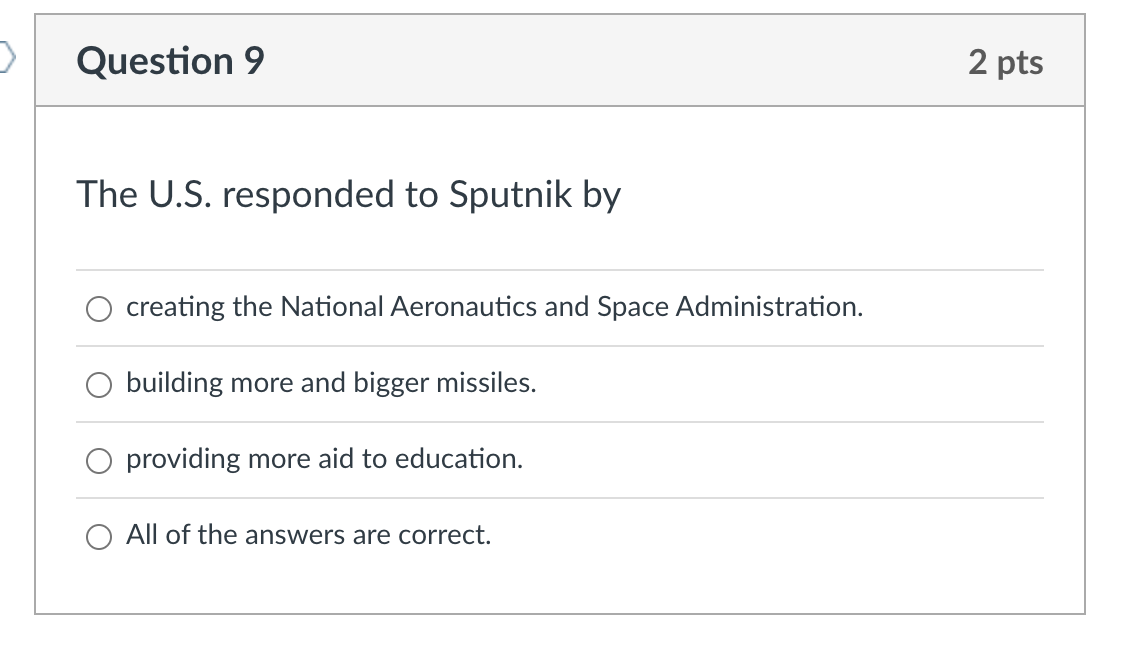Click the word 'missiles' in the second answer

(x=486, y=383)
